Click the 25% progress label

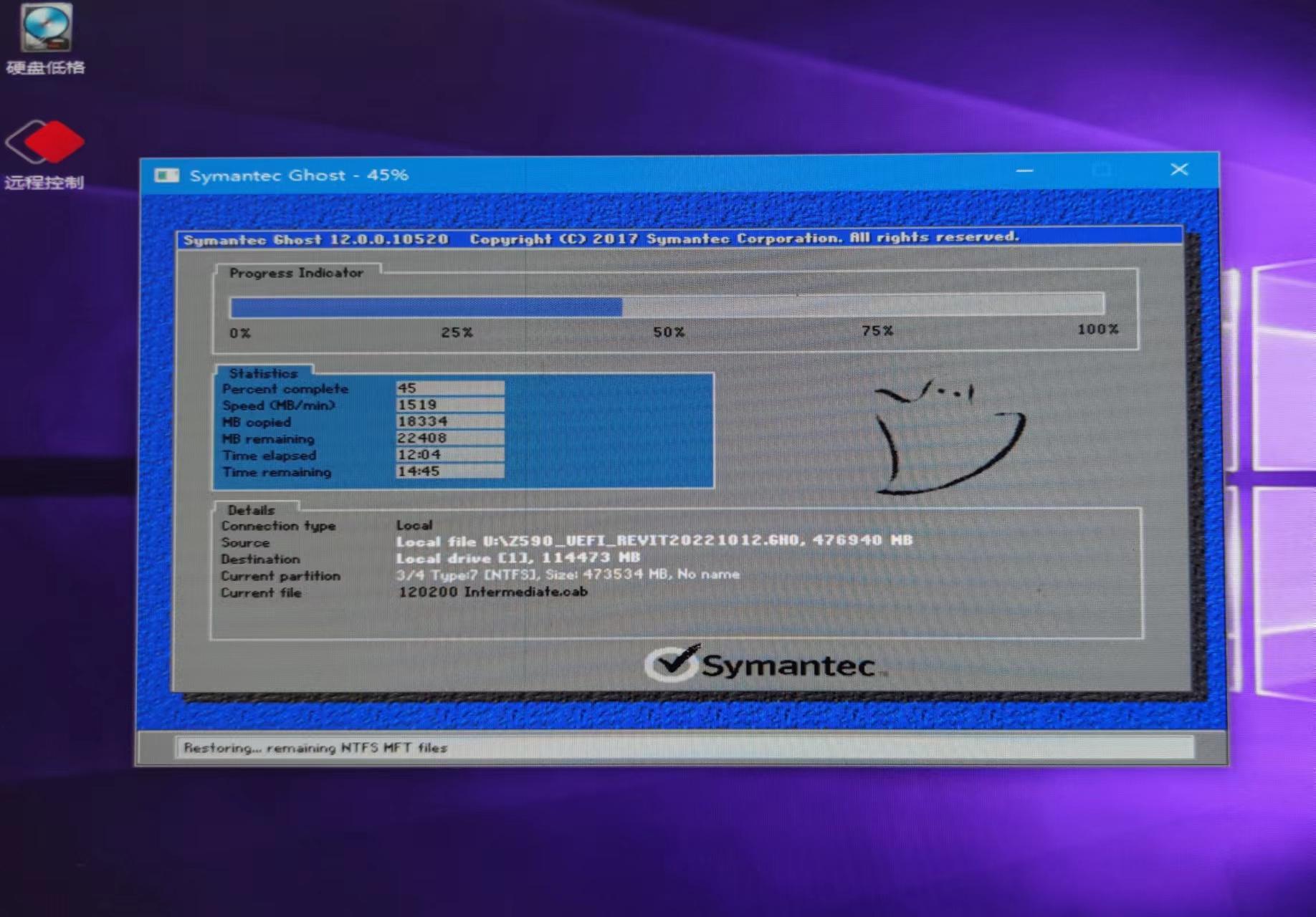[x=457, y=332]
